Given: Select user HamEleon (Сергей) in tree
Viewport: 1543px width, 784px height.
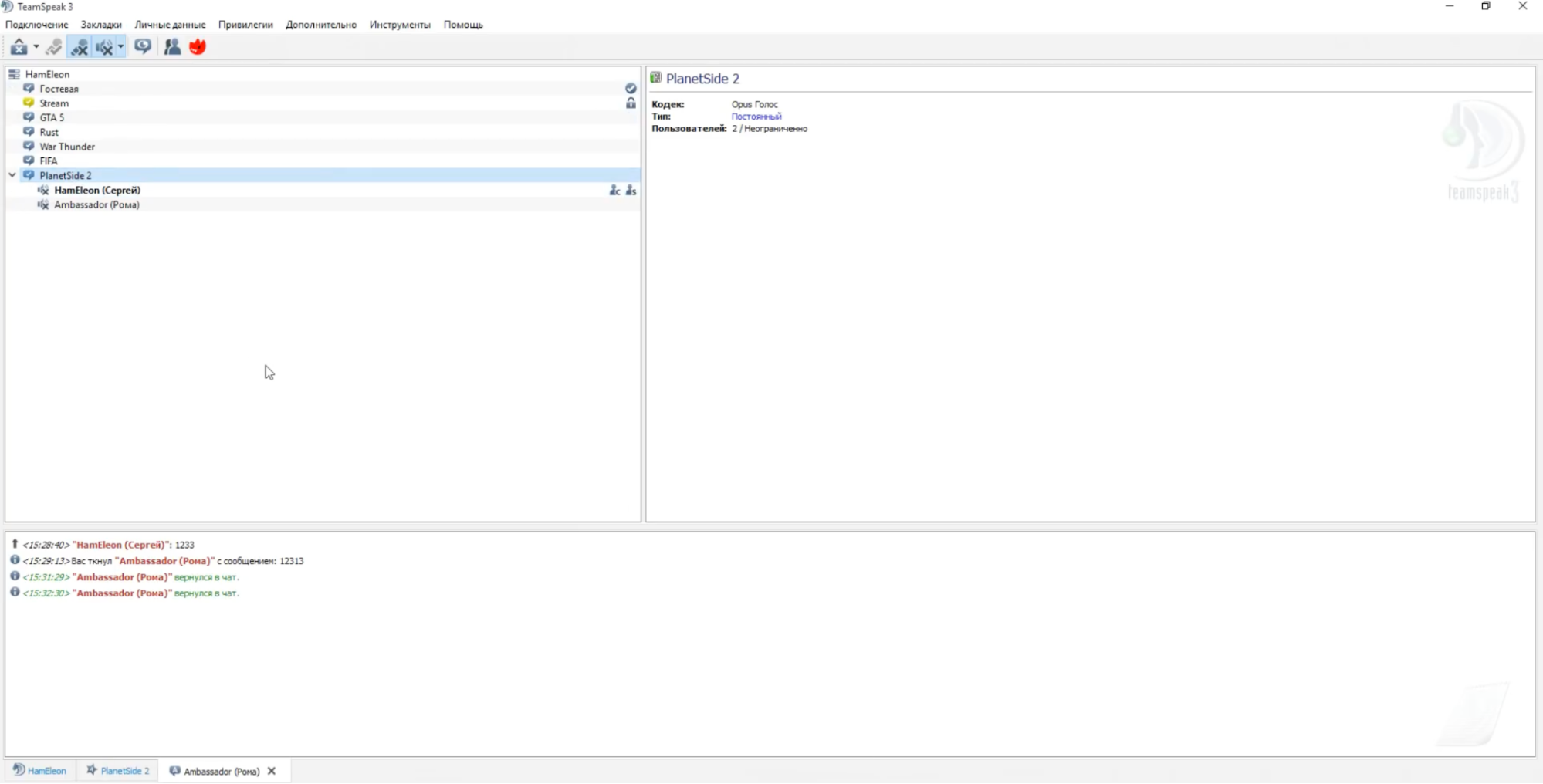Looking at the screenshot, I should pos(97,190).
